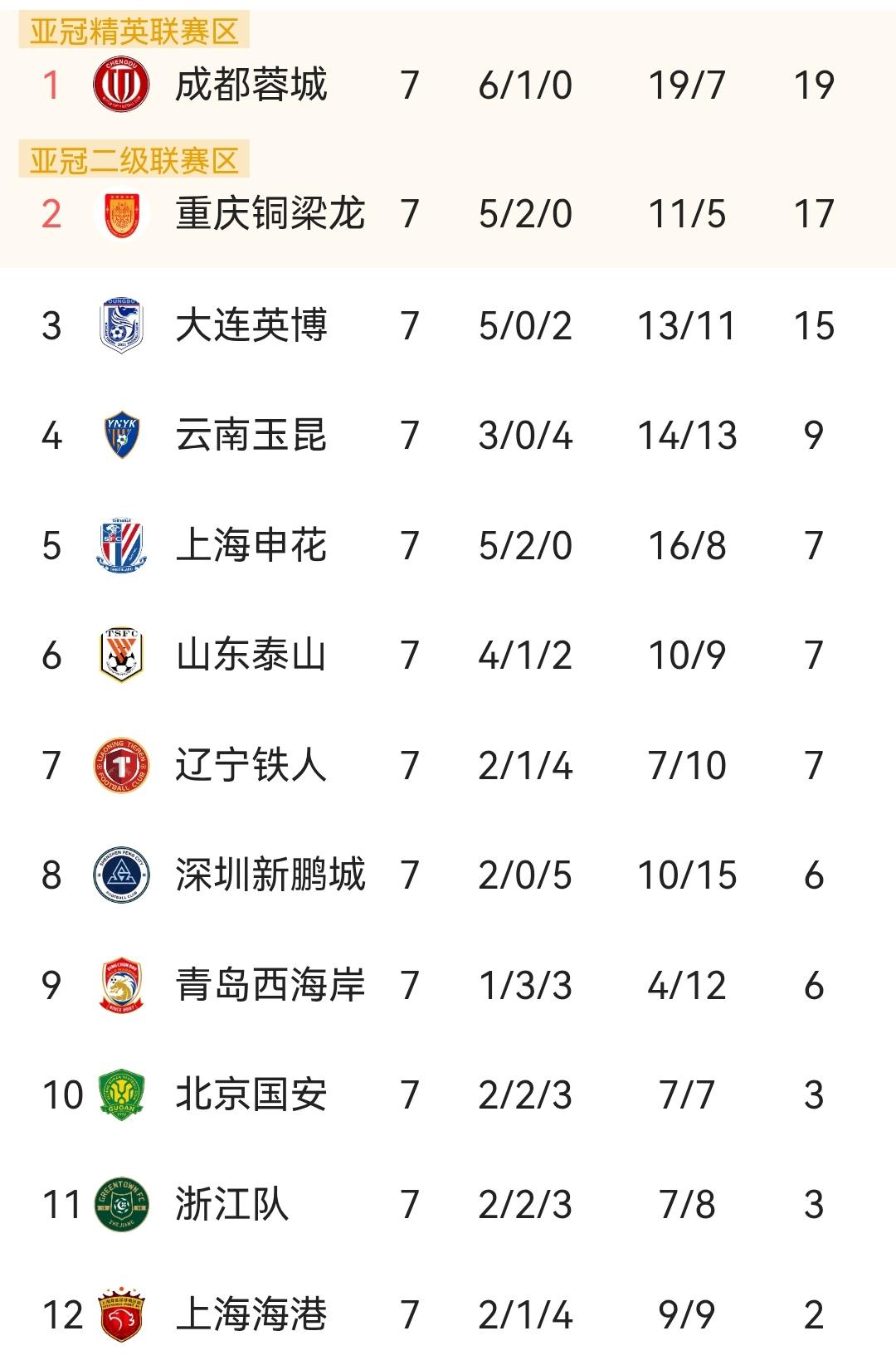
Task: Open team name 成都蓉城
Action: 251,85
